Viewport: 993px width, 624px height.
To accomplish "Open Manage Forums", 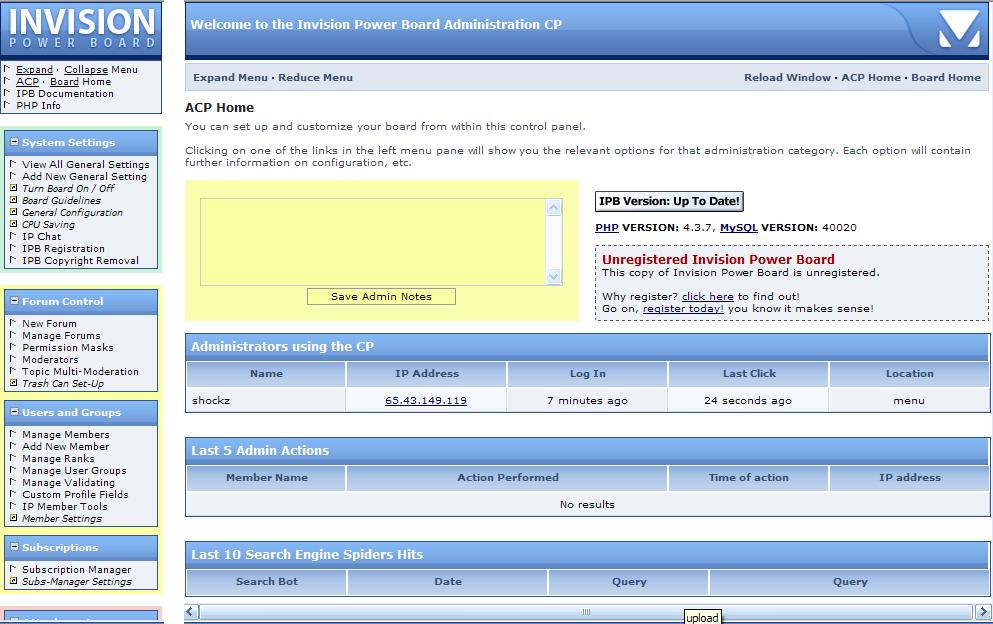I will point(61,336).
